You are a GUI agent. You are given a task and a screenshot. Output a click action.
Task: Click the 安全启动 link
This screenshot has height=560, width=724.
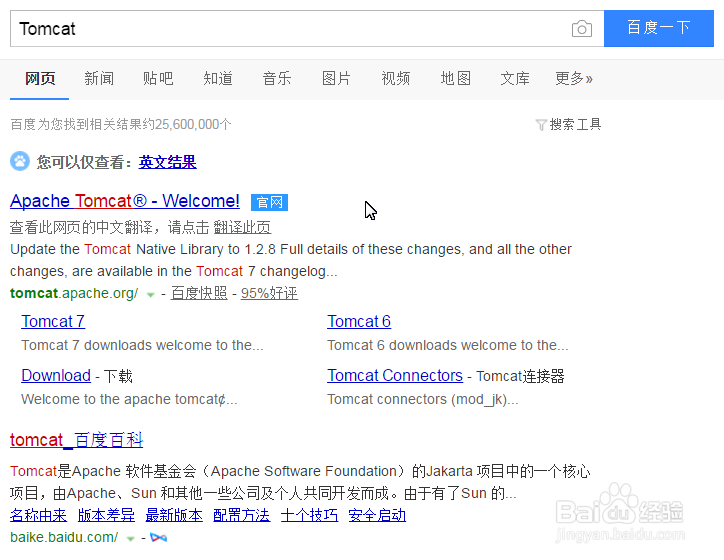coord(377,515)
